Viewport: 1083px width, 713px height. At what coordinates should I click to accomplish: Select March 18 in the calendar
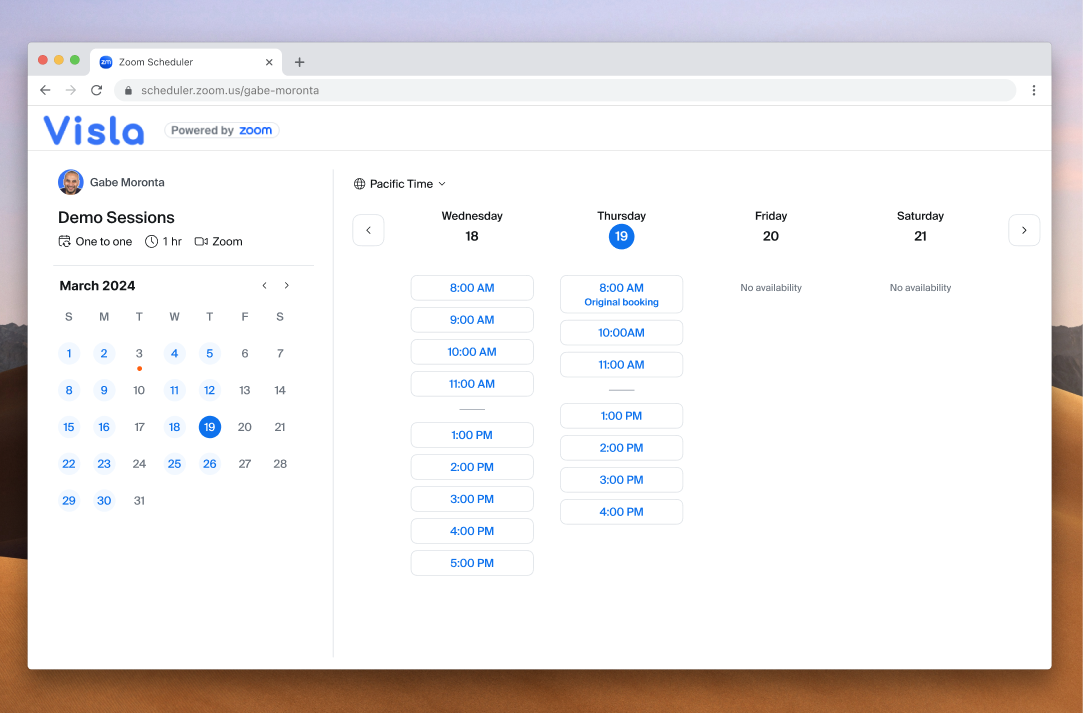[x=175, y=427]
